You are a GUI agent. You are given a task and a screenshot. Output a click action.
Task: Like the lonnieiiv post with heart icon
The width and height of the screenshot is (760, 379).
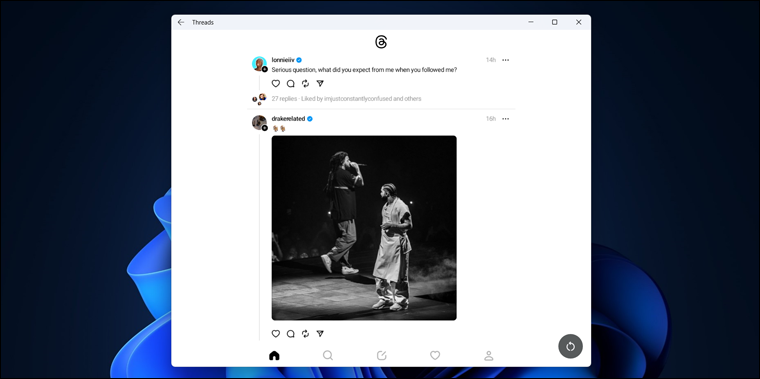pos(276,83)
